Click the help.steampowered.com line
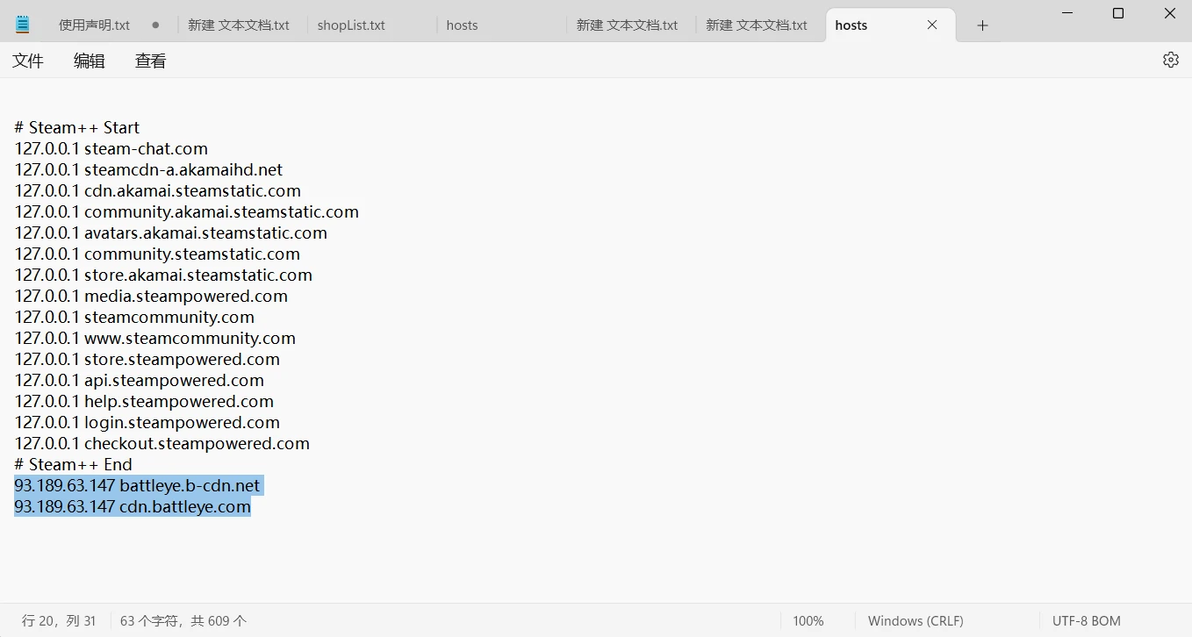Image resolution: width=1192 pixels, height=637 pixels. (144, 401)
